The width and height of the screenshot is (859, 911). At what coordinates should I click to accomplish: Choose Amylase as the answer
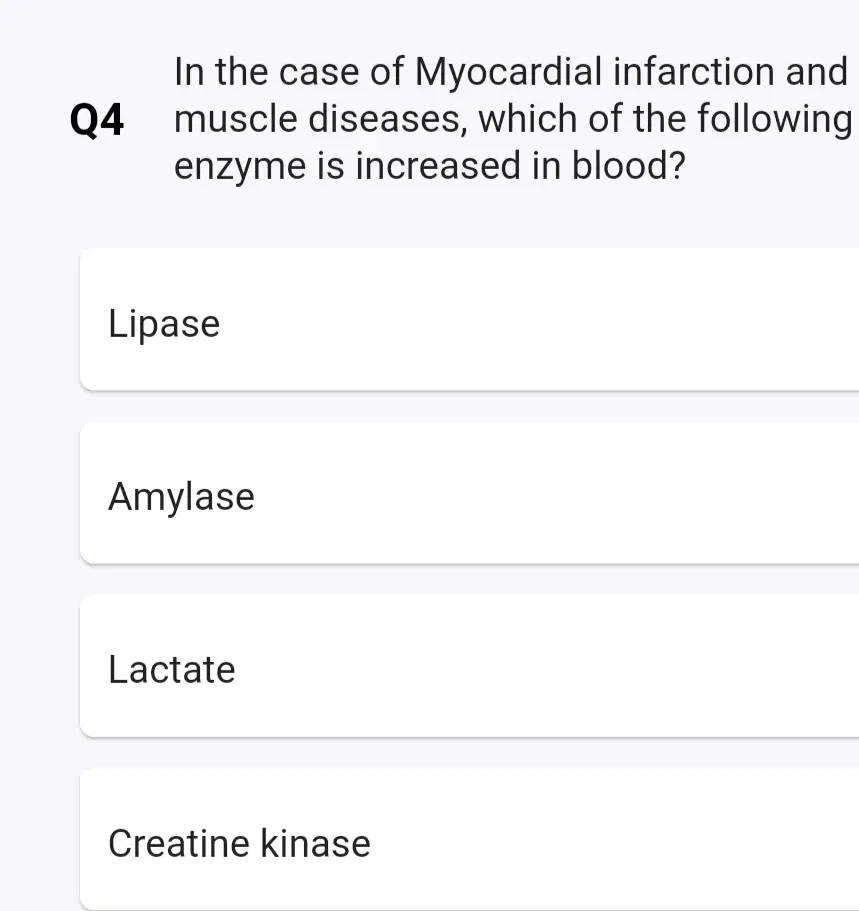pos(470,493)
